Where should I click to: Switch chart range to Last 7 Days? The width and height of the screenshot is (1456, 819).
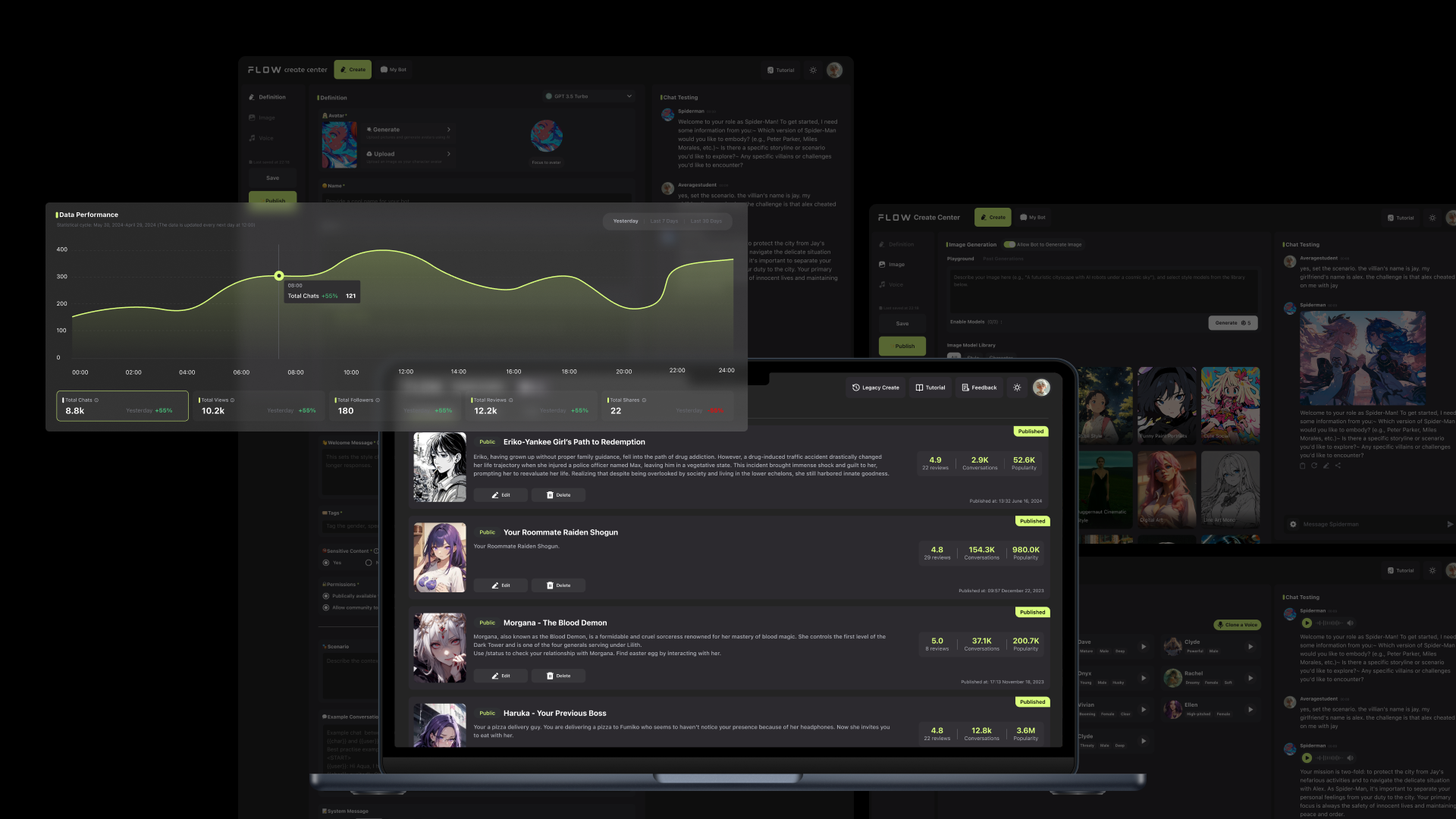pyautogui.click(x=664, y=221)
